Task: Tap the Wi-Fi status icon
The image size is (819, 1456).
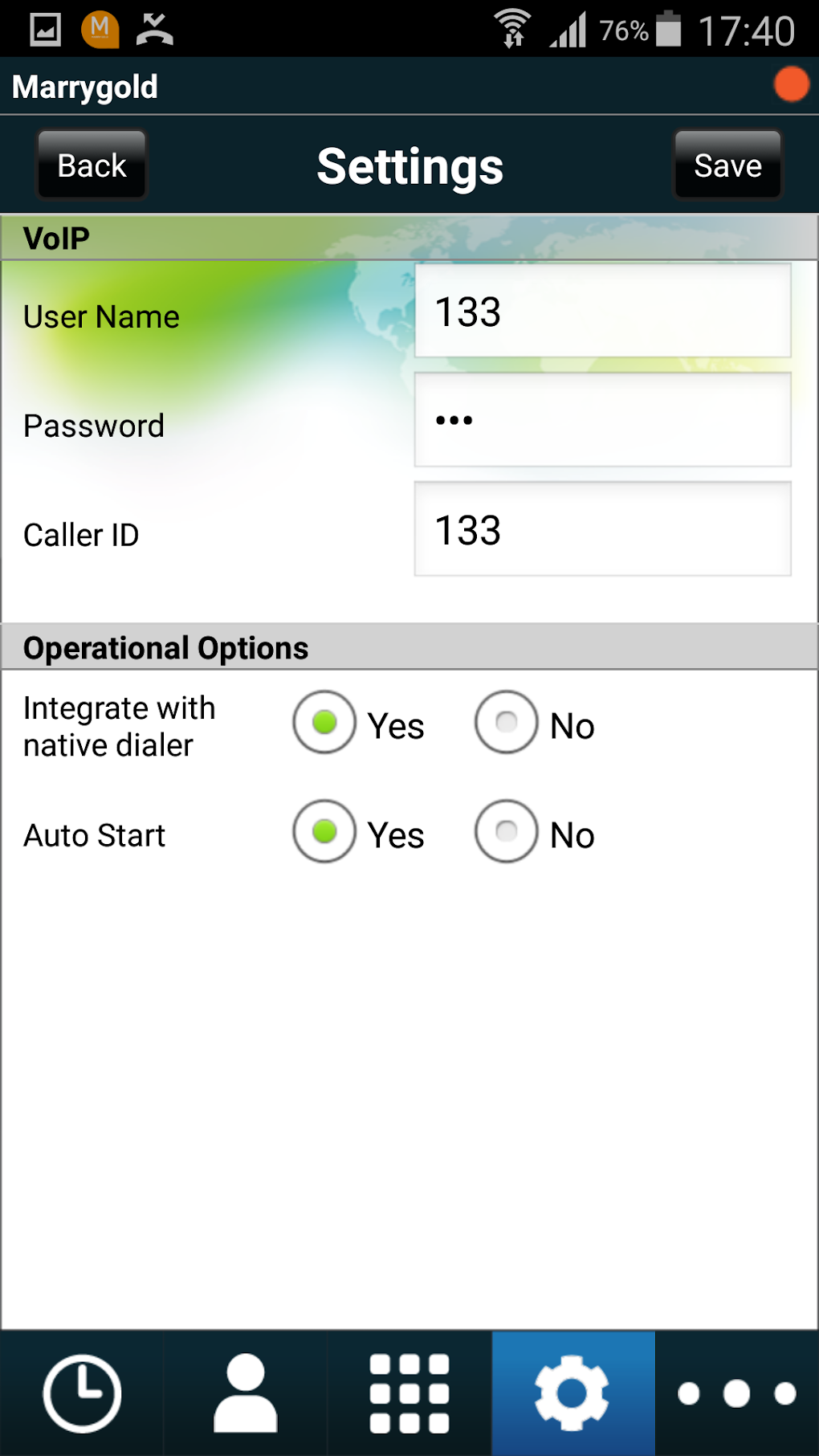Action: [512, 30]
